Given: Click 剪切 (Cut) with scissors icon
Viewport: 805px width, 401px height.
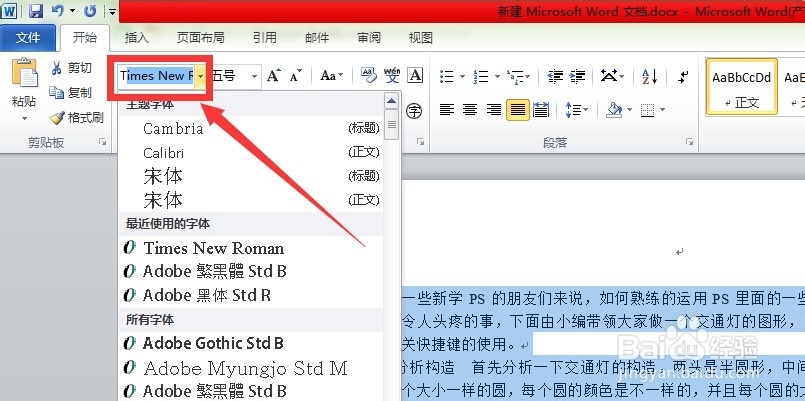Looking at the screenshot, I should pyautogui.click(x=71, y=68).
